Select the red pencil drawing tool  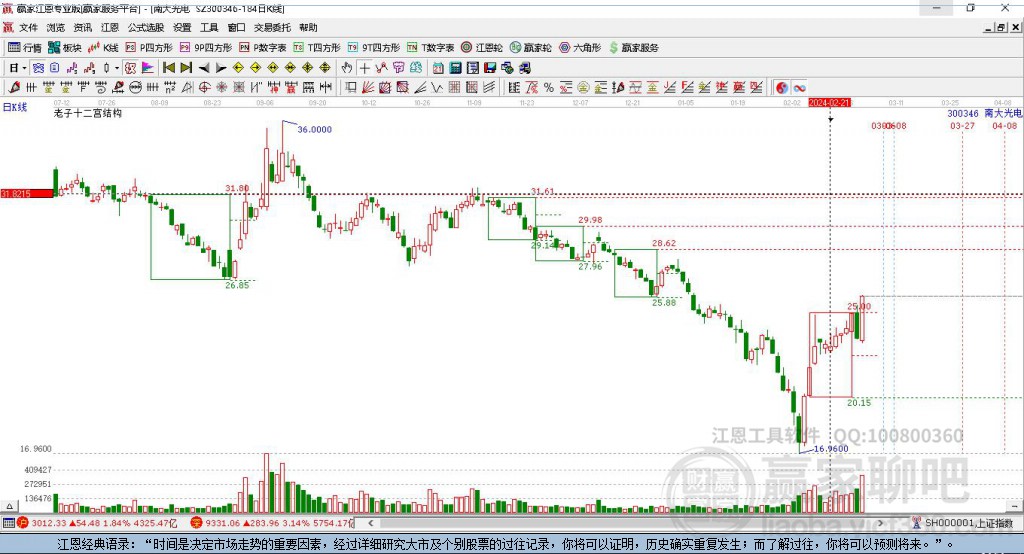14,88
